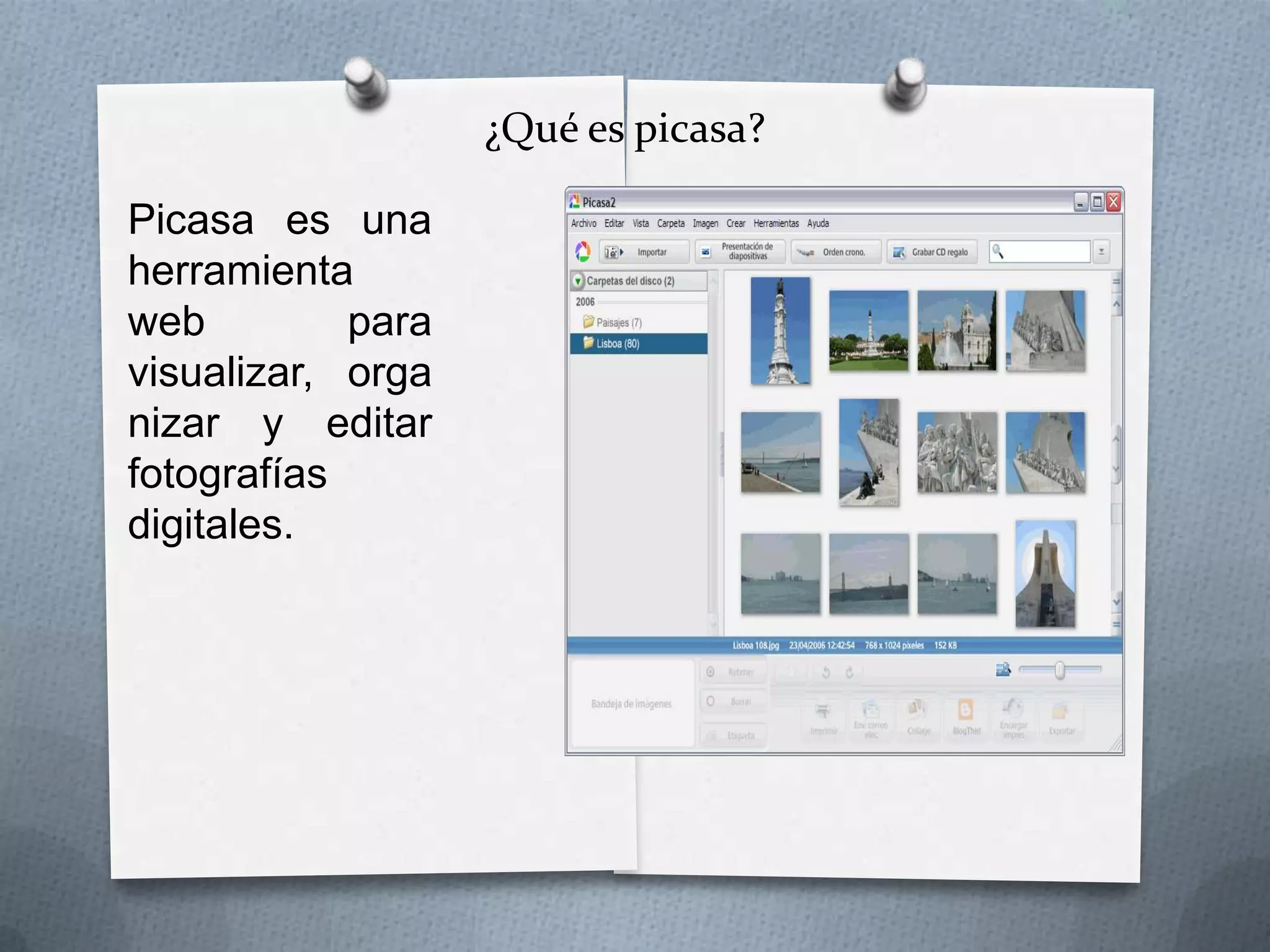The width and height of the screenshot is (1270, 952).
Task: Close the Picasa2 window
Action: click(x=1114, y=202)
